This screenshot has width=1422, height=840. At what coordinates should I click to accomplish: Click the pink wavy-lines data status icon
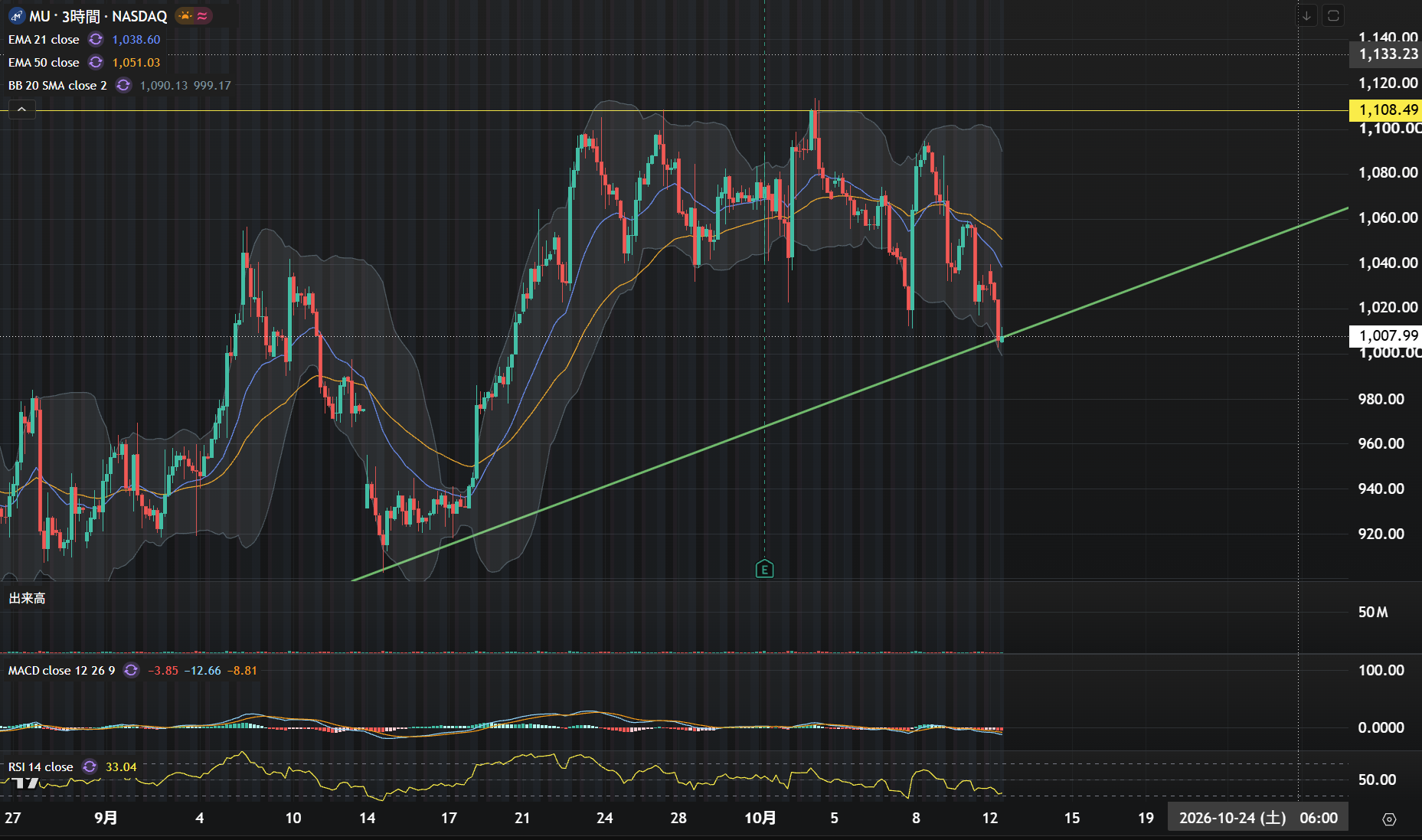point(202,16)
